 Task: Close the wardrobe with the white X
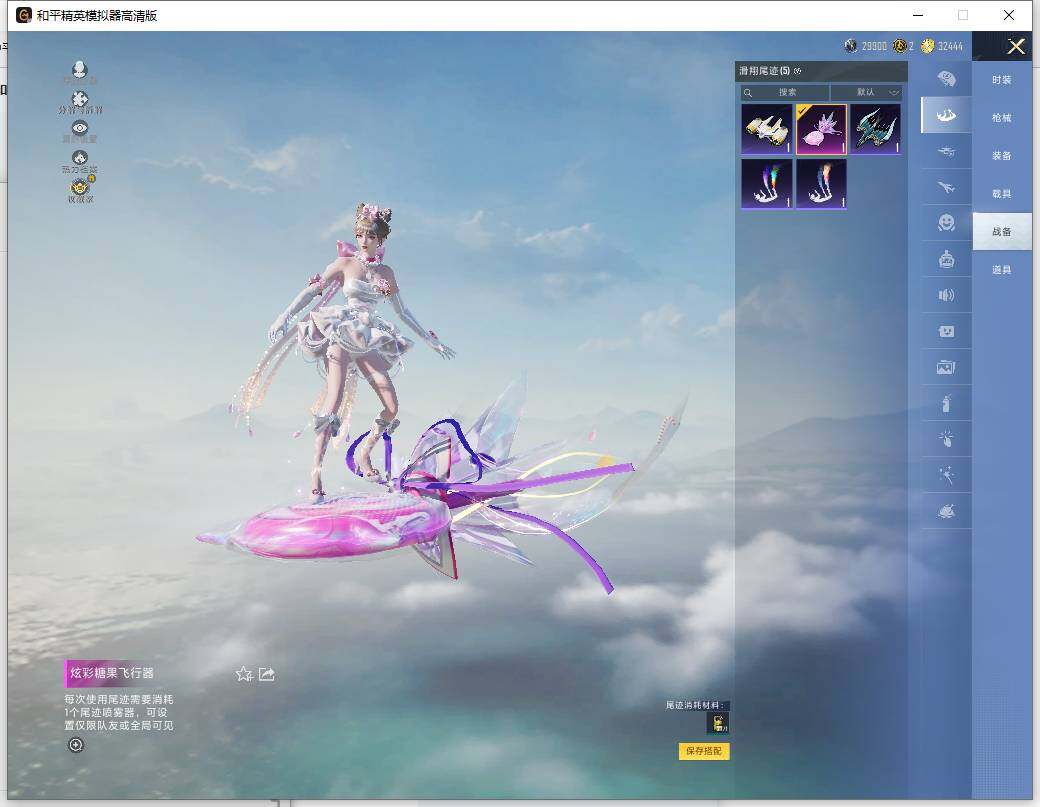pos(1016,46)
